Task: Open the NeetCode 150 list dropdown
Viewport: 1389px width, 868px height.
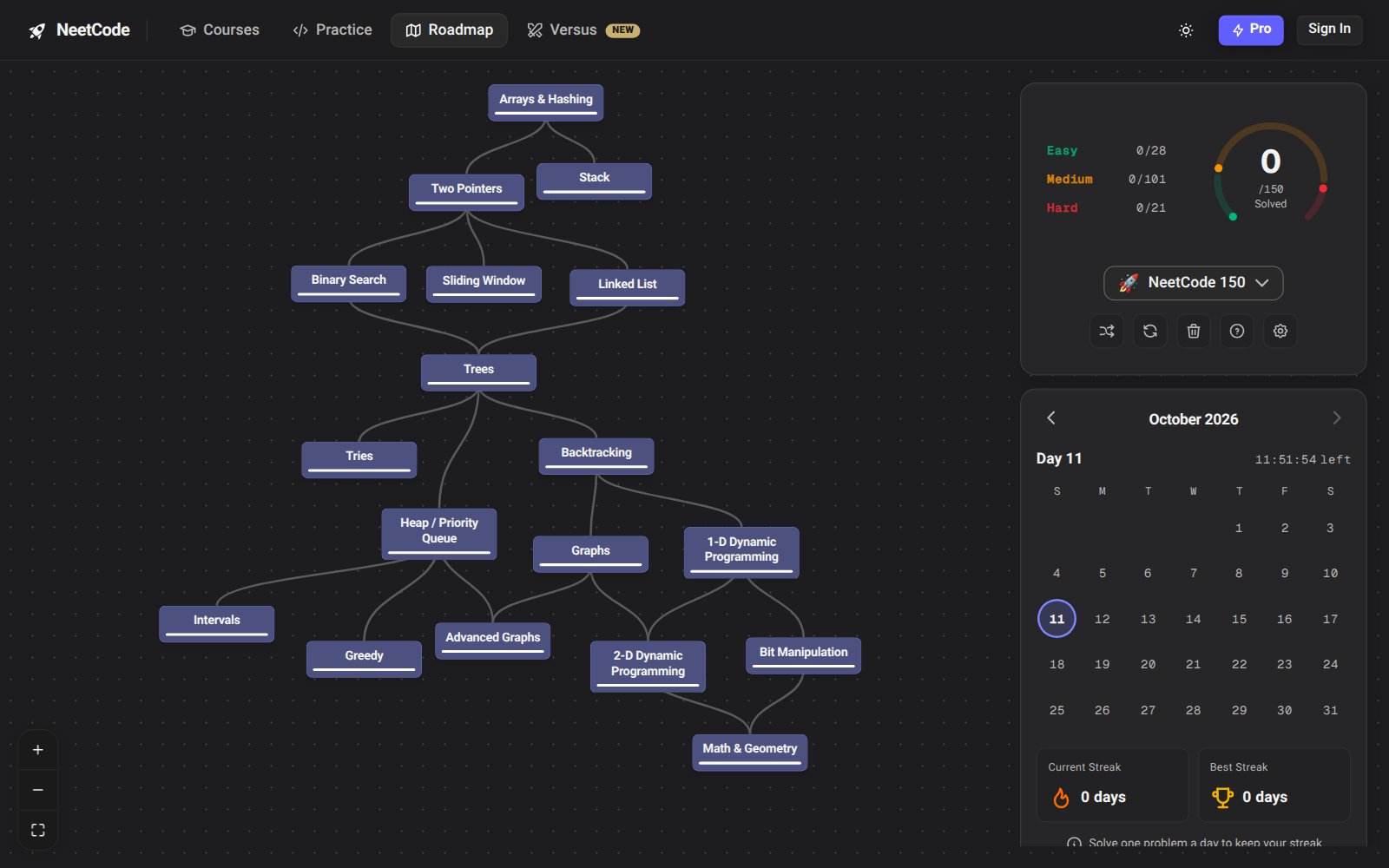Action: pyautogui.click(x=1194, y=283)
